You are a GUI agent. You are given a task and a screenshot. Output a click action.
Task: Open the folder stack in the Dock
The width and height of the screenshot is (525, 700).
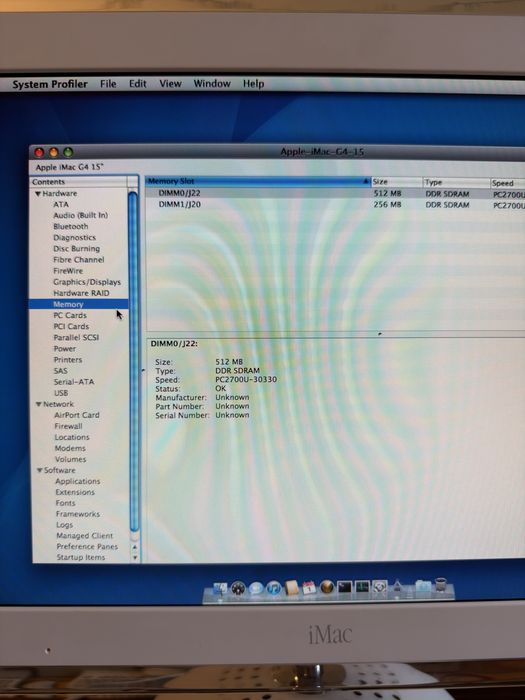(422, 587)
